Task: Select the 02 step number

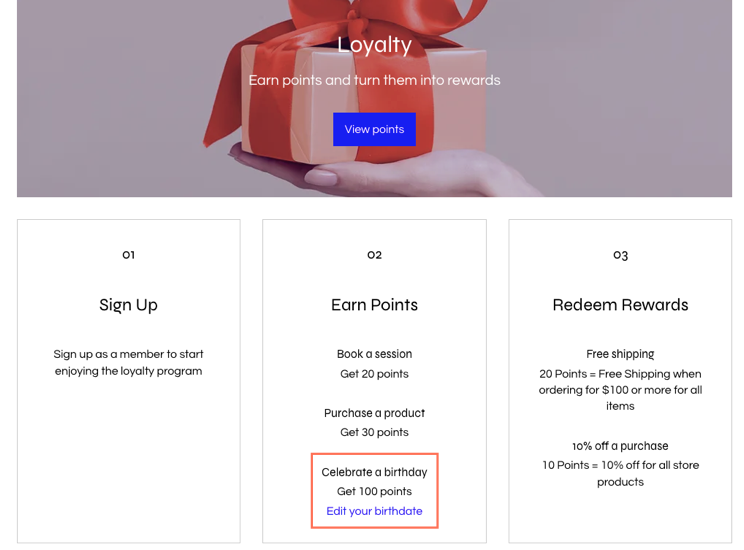Action: (374, 255)
